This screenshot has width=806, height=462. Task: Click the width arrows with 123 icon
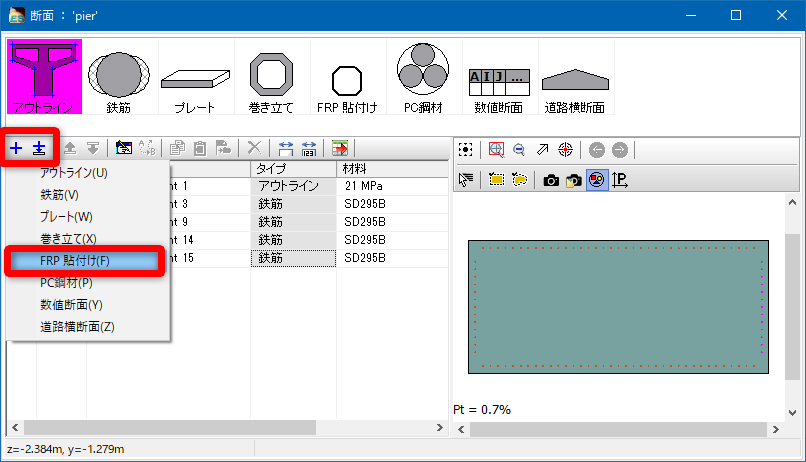[x=308, y=149]
